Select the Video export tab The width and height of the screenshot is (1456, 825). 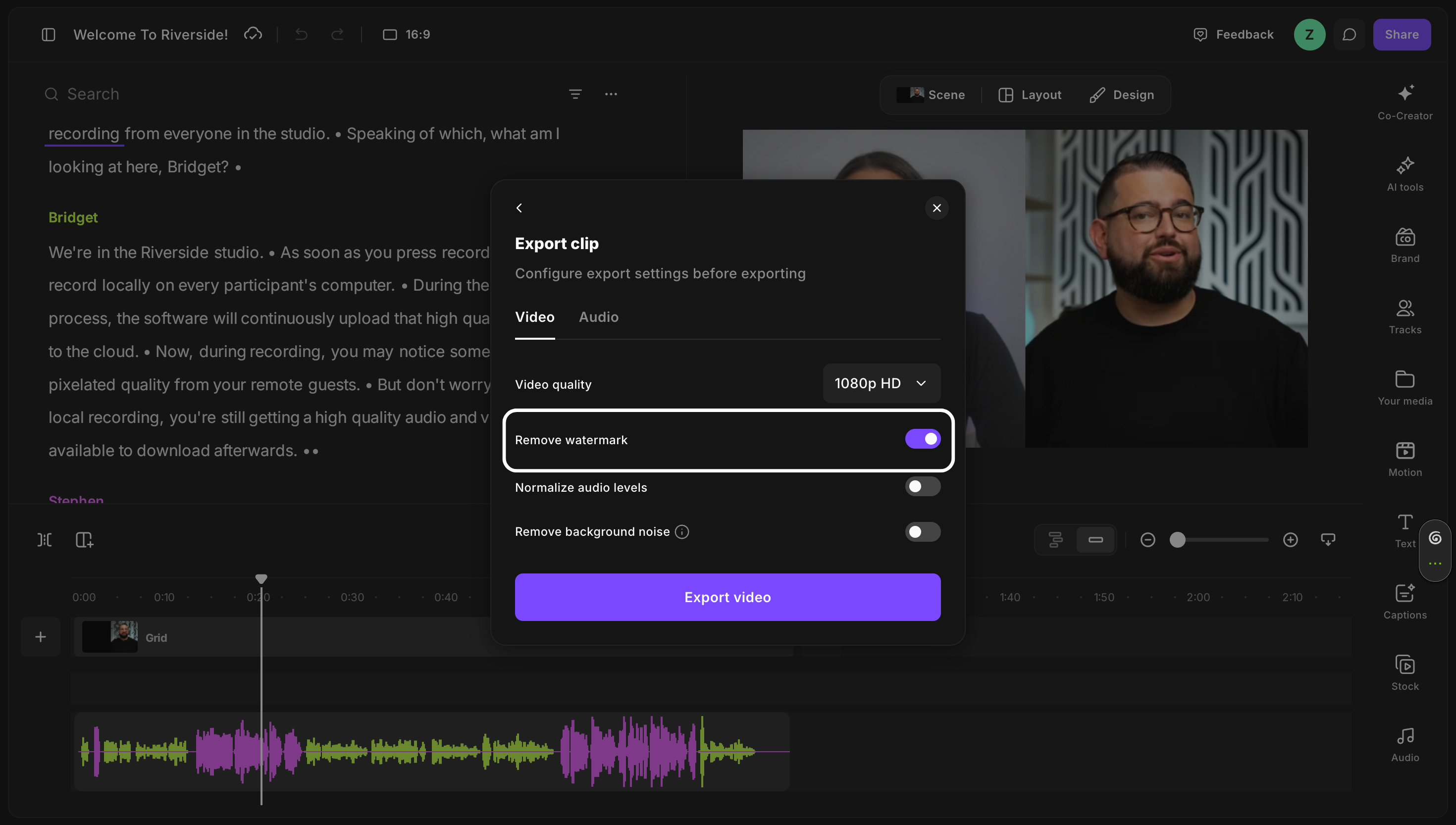534,317
